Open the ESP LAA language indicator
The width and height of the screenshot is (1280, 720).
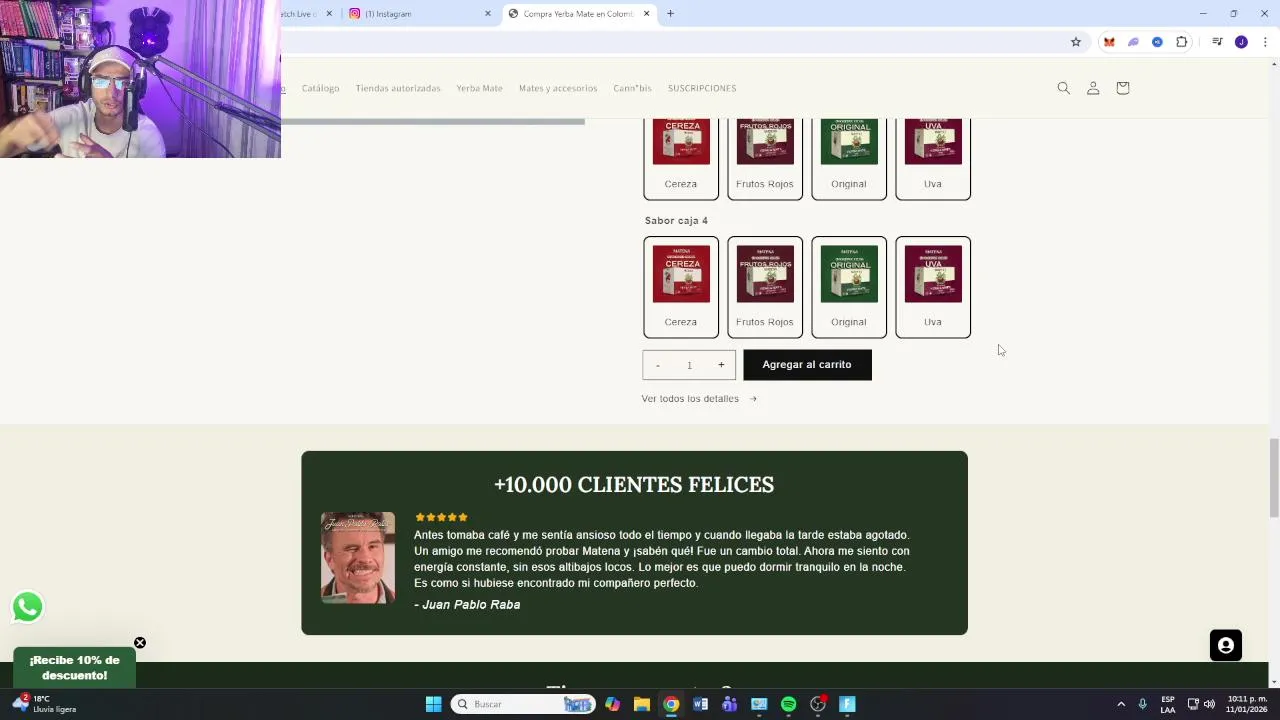pos(1168,704)
